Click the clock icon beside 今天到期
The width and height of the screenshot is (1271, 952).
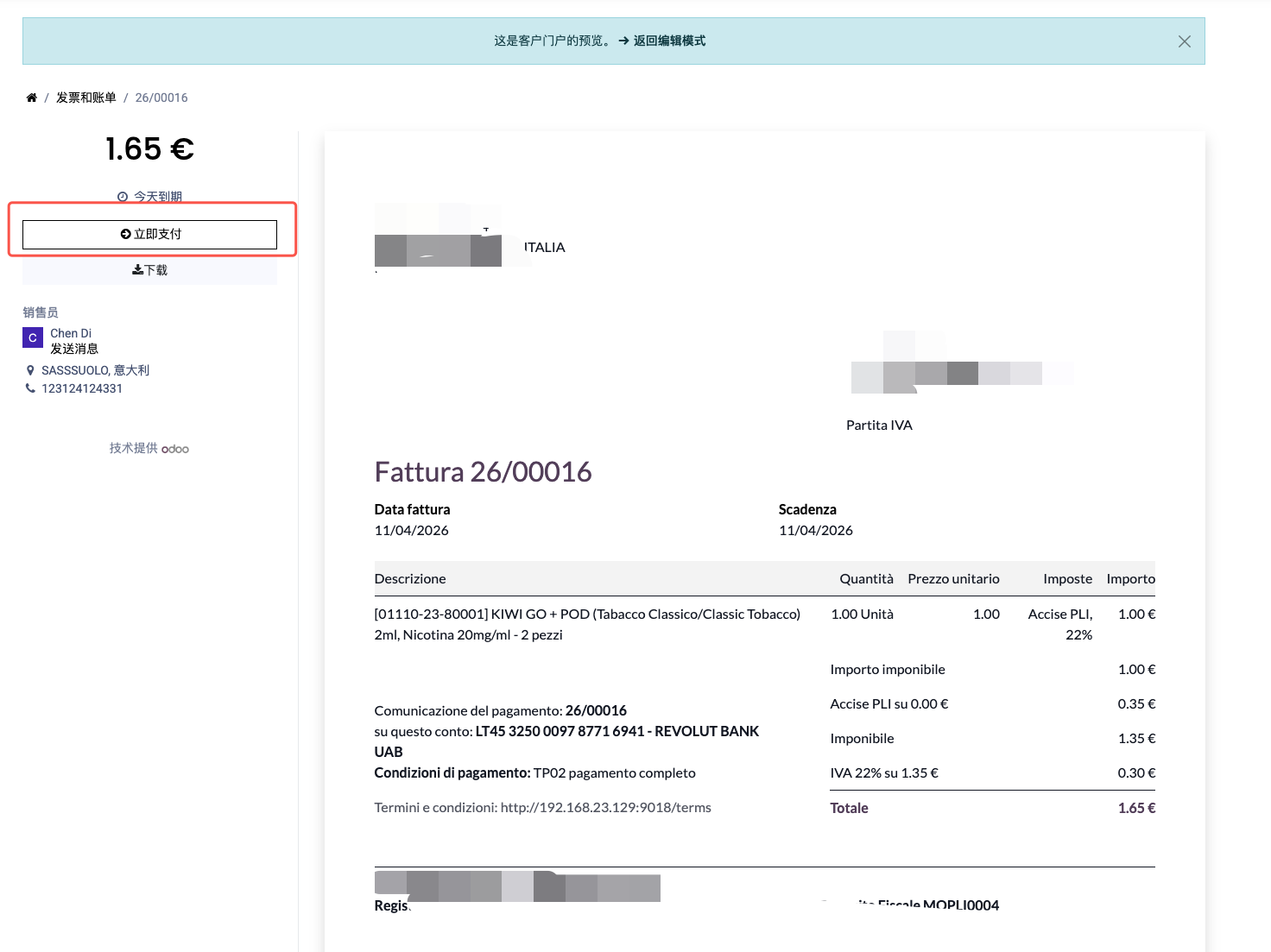123,197
